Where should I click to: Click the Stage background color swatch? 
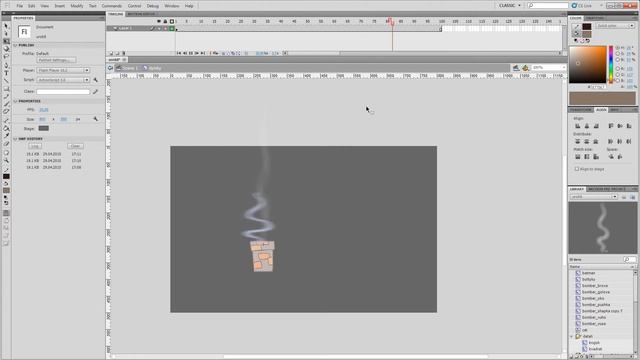(44, 129)
